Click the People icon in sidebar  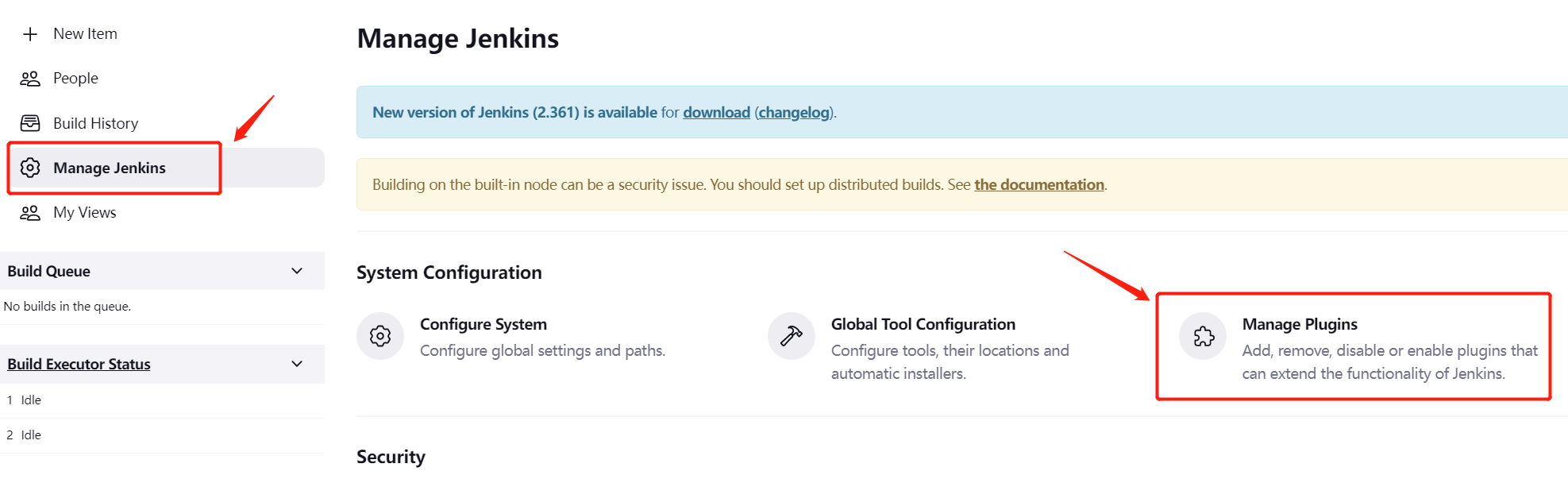coord(30,79)
